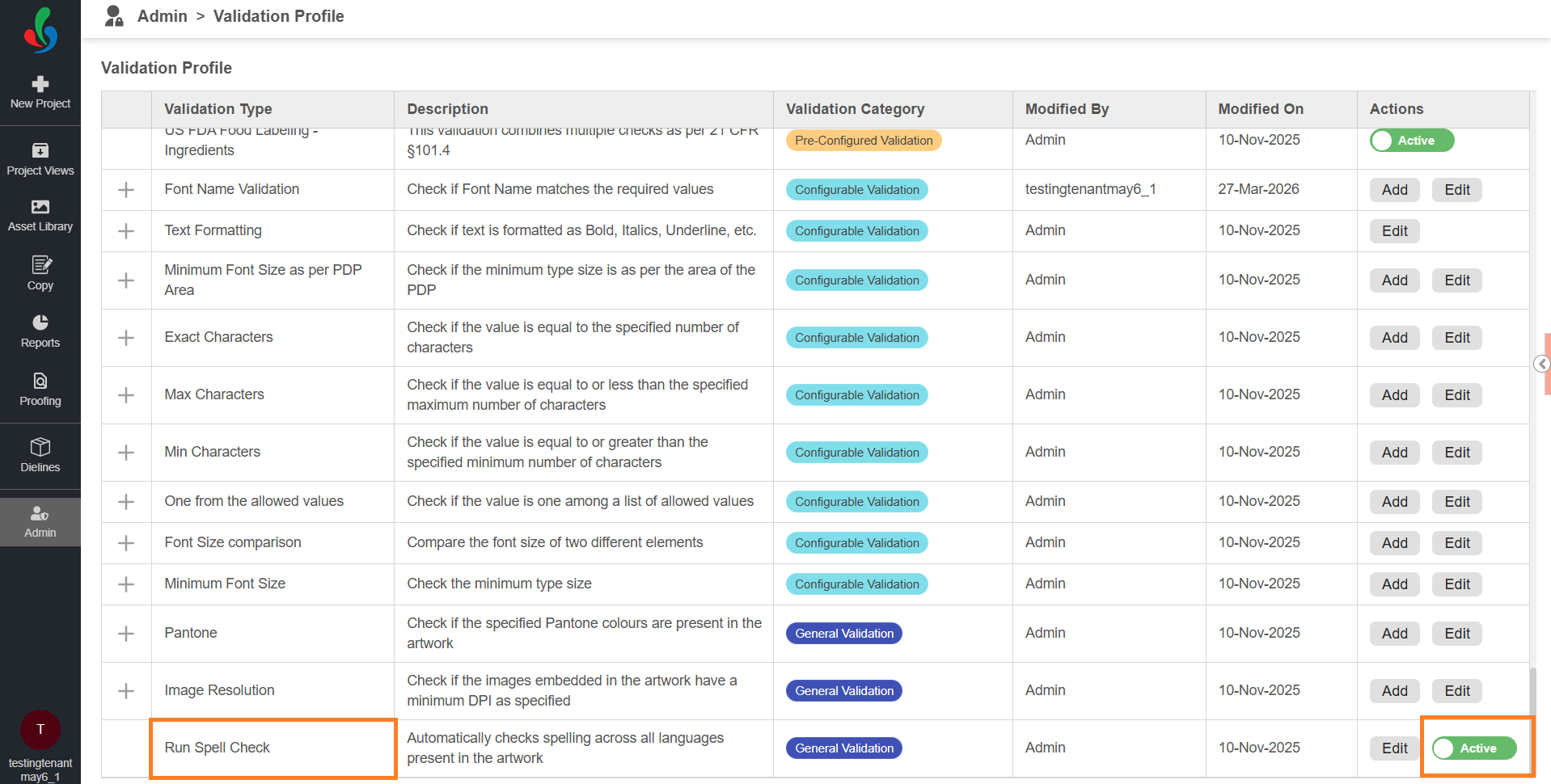Open Dielines from the sidebar
The width and height of the screenshot is (1551, 784).
[x=40, y=456]
